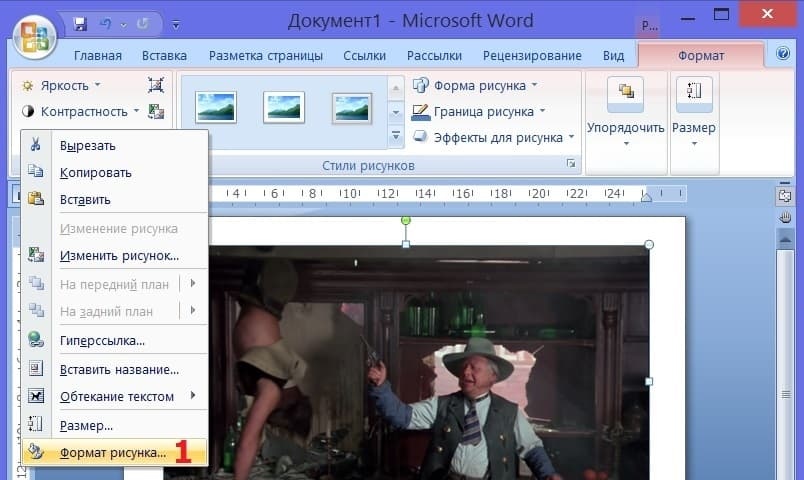Image resolution: width=804 pixels, height=480 pixels.
Task: Save the document with floppy icon
Action: (80, 24)
